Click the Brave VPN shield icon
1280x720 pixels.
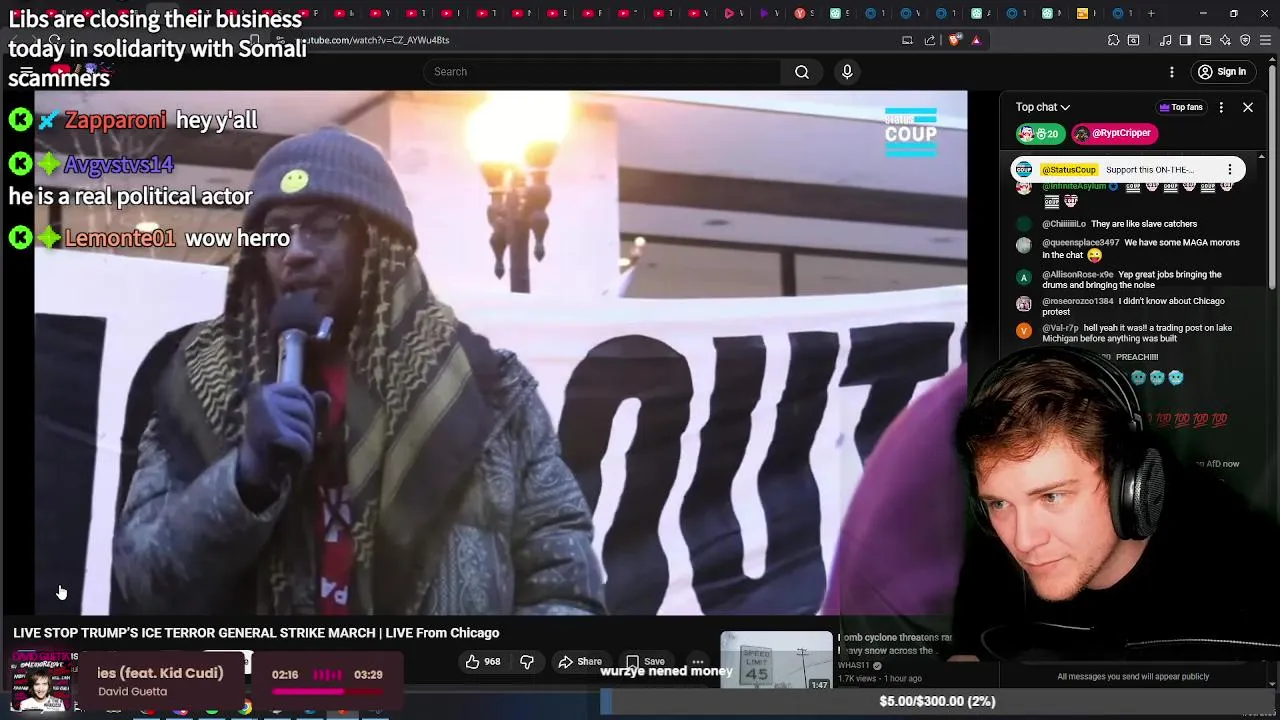pyautogui.click(x=1245, y=40)
